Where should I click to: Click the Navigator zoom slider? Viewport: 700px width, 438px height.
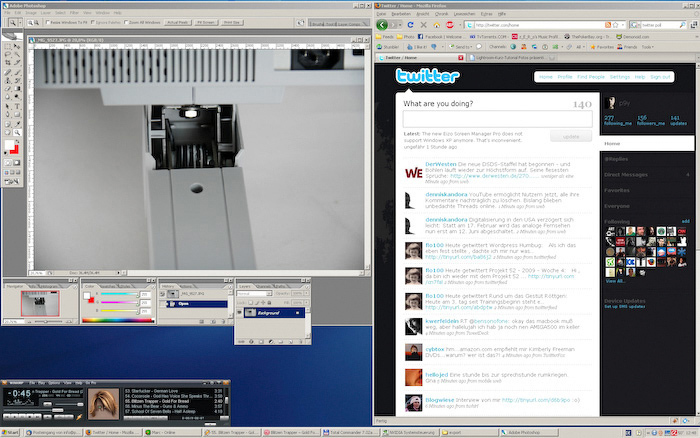point(45,321)
